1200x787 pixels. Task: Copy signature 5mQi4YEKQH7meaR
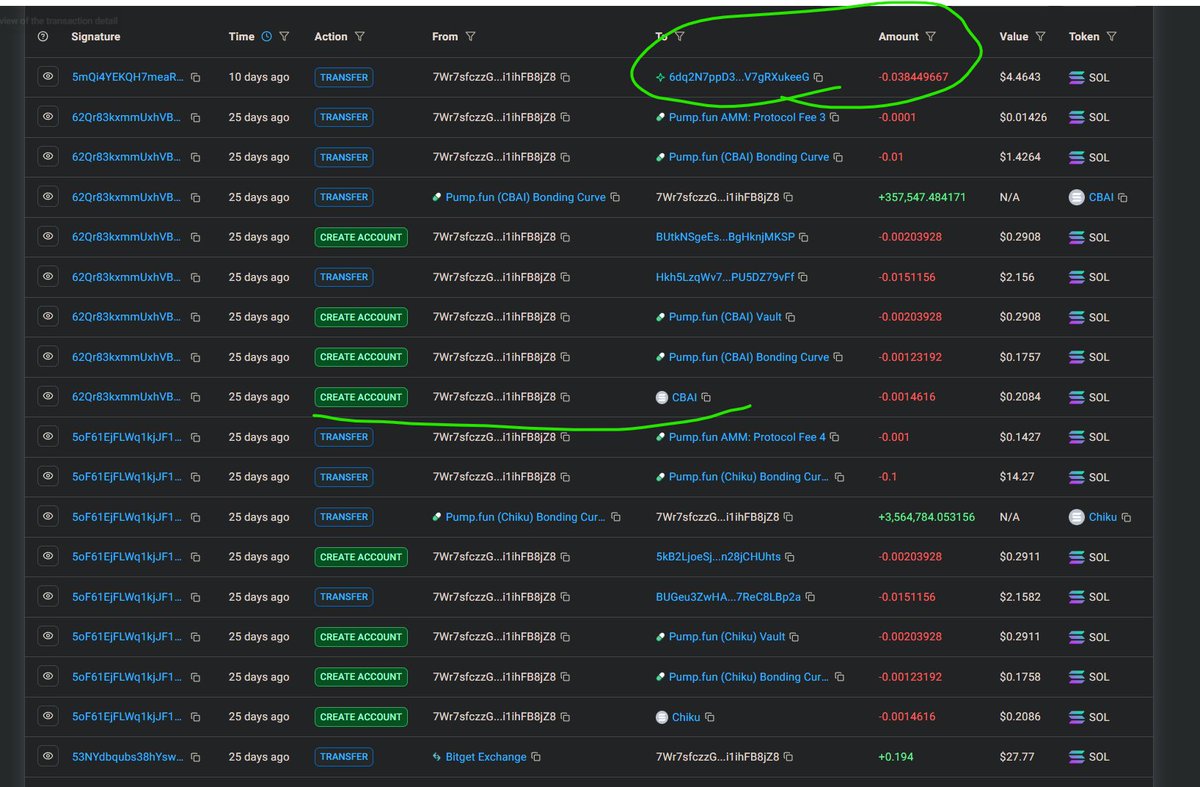coord(195,77)
